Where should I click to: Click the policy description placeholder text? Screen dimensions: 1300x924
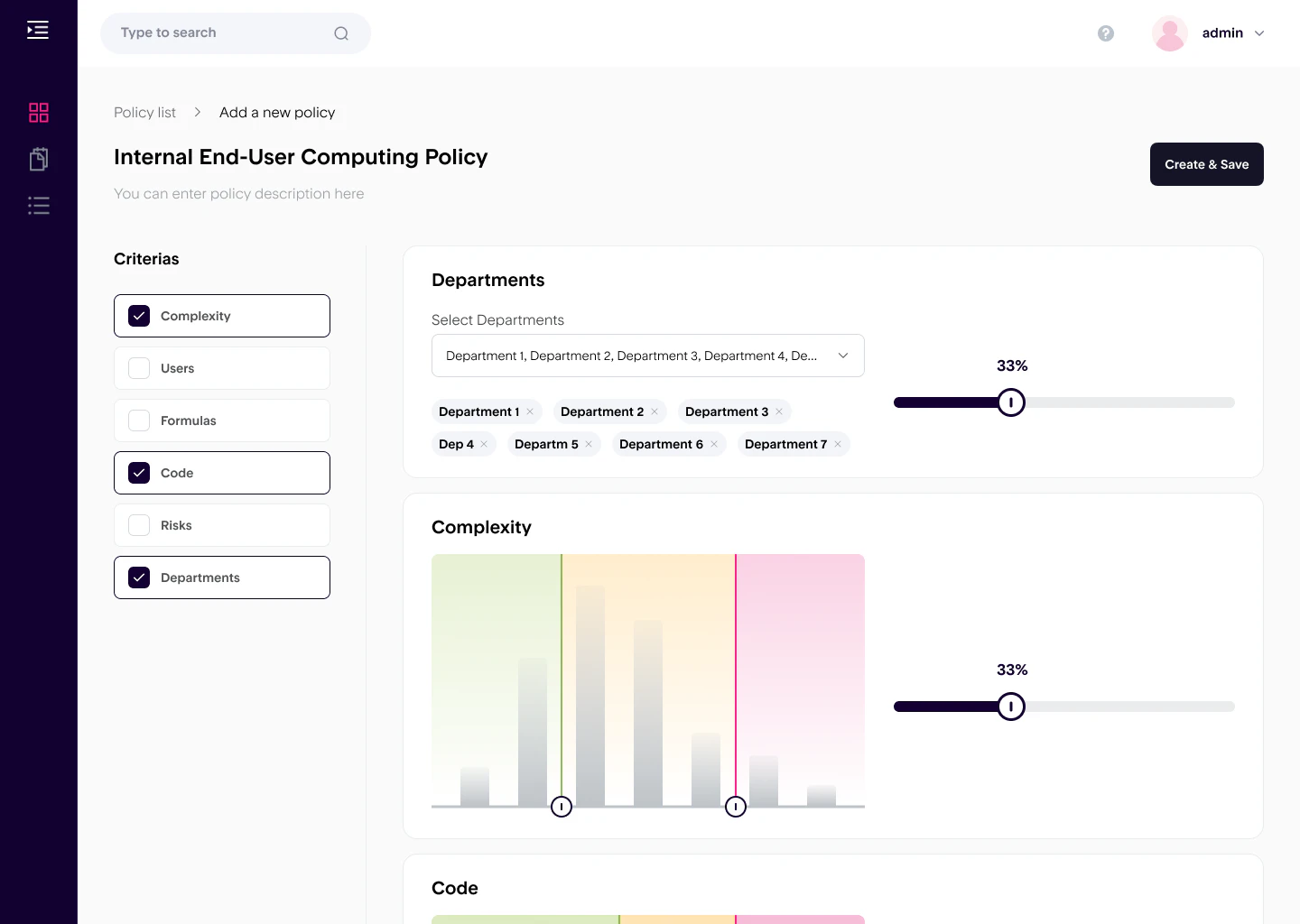[238, 193]
